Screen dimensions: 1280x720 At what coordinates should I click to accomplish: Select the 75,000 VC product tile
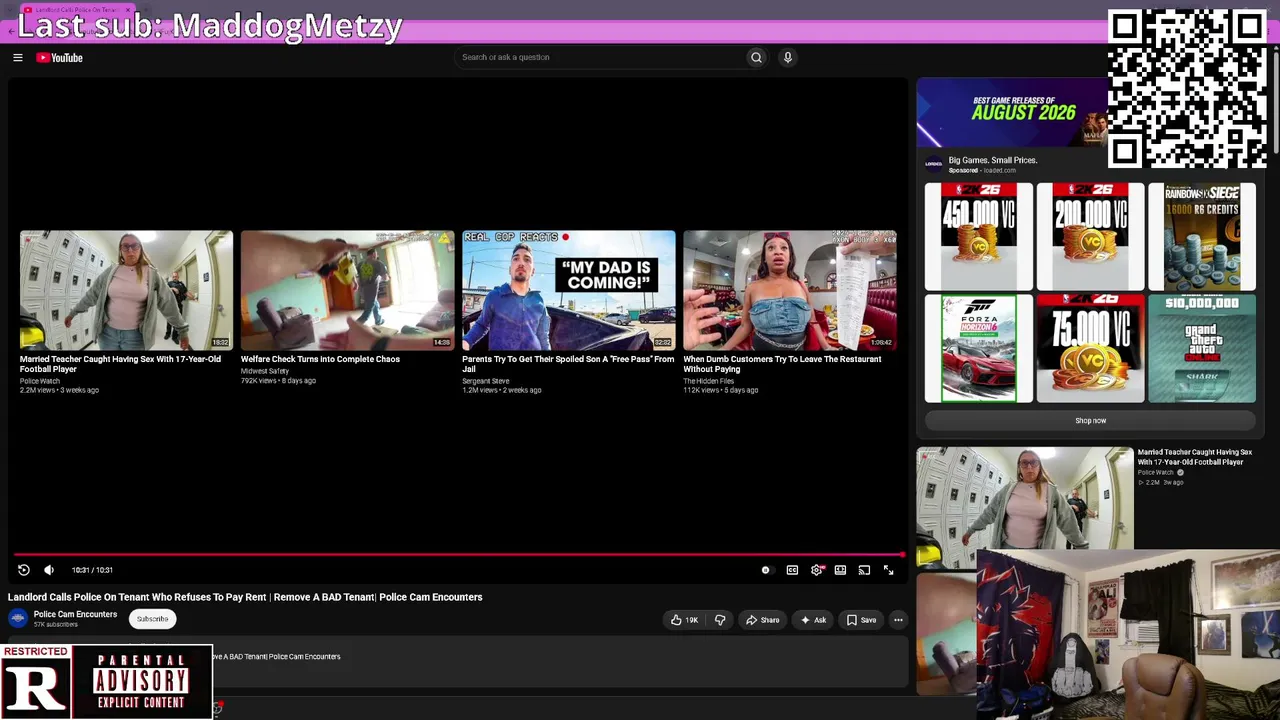tap(1090, 348)
